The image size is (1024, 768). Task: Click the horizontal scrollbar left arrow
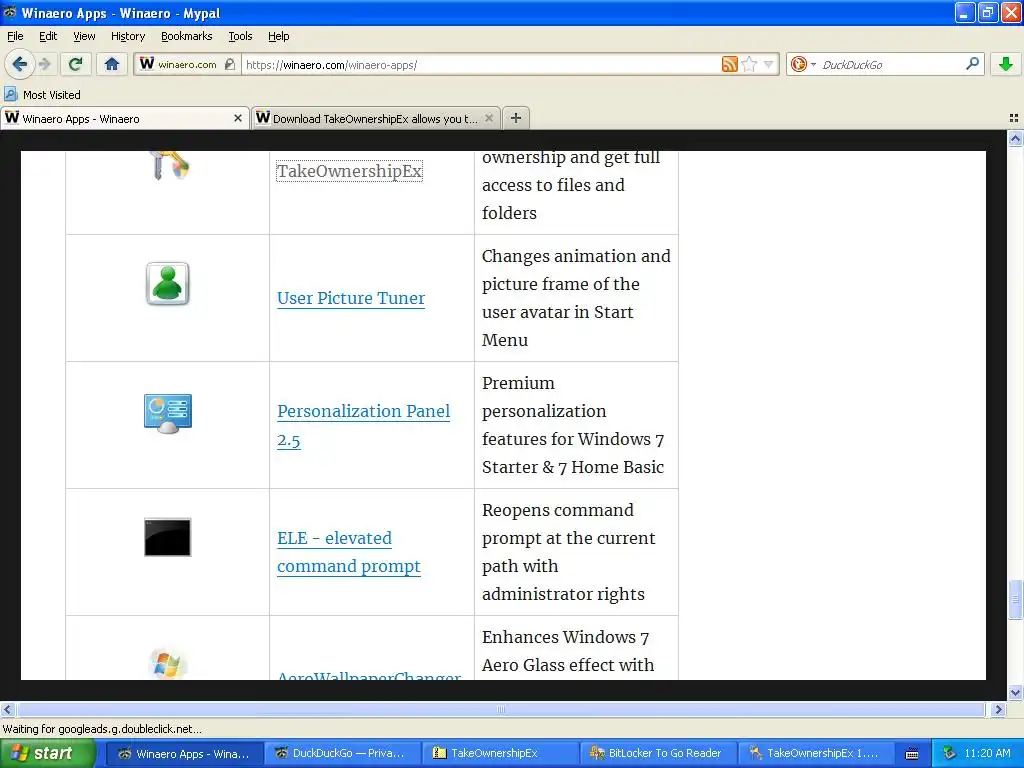(x=7, y=709)
